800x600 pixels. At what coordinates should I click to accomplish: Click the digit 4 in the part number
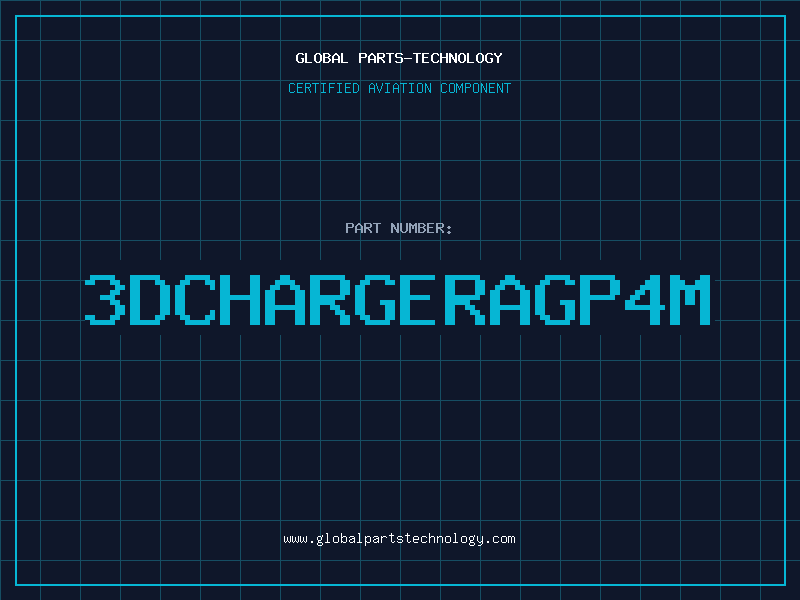645,299
